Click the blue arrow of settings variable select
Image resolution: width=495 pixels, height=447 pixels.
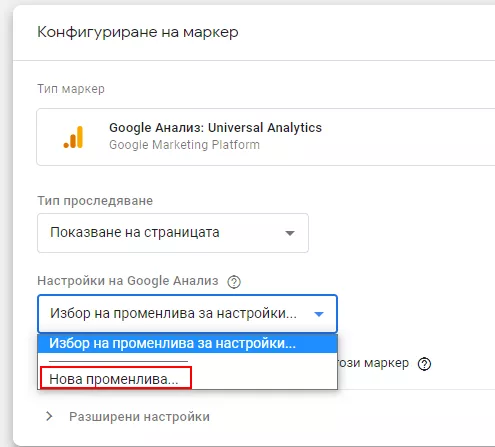click(319, 314)
